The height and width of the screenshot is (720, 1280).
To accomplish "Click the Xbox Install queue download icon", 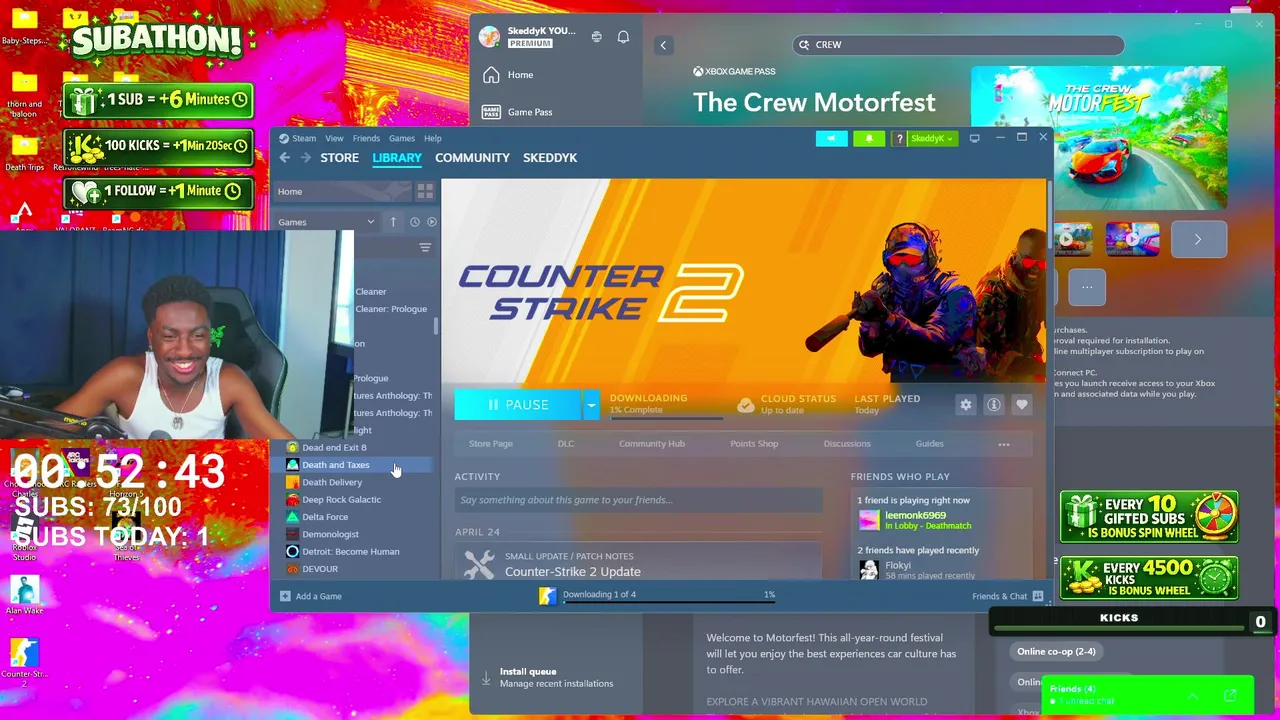I will [x=486, y=677].
